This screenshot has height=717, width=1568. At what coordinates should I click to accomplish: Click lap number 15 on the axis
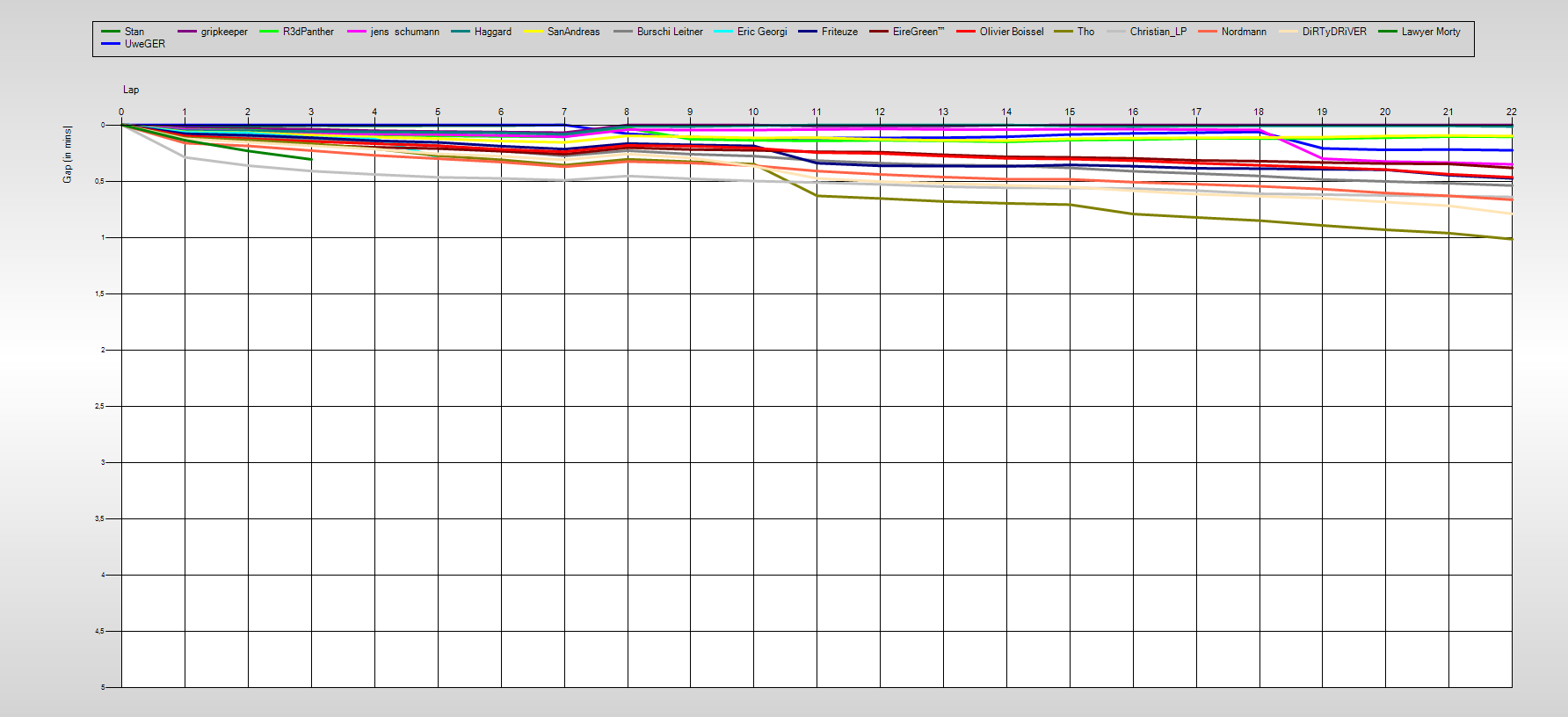point(1070,112)
